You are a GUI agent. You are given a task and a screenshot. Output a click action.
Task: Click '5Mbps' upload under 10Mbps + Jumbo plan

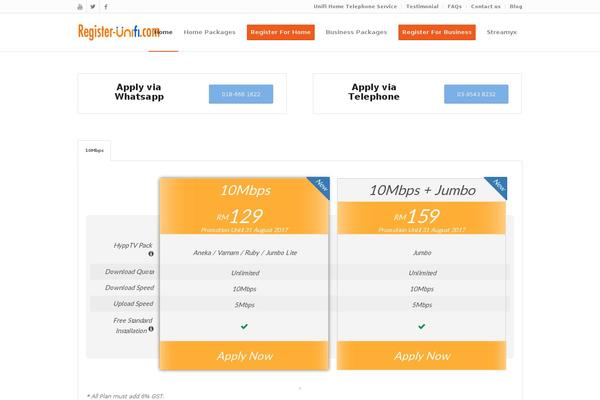click(x=422, y=305)
